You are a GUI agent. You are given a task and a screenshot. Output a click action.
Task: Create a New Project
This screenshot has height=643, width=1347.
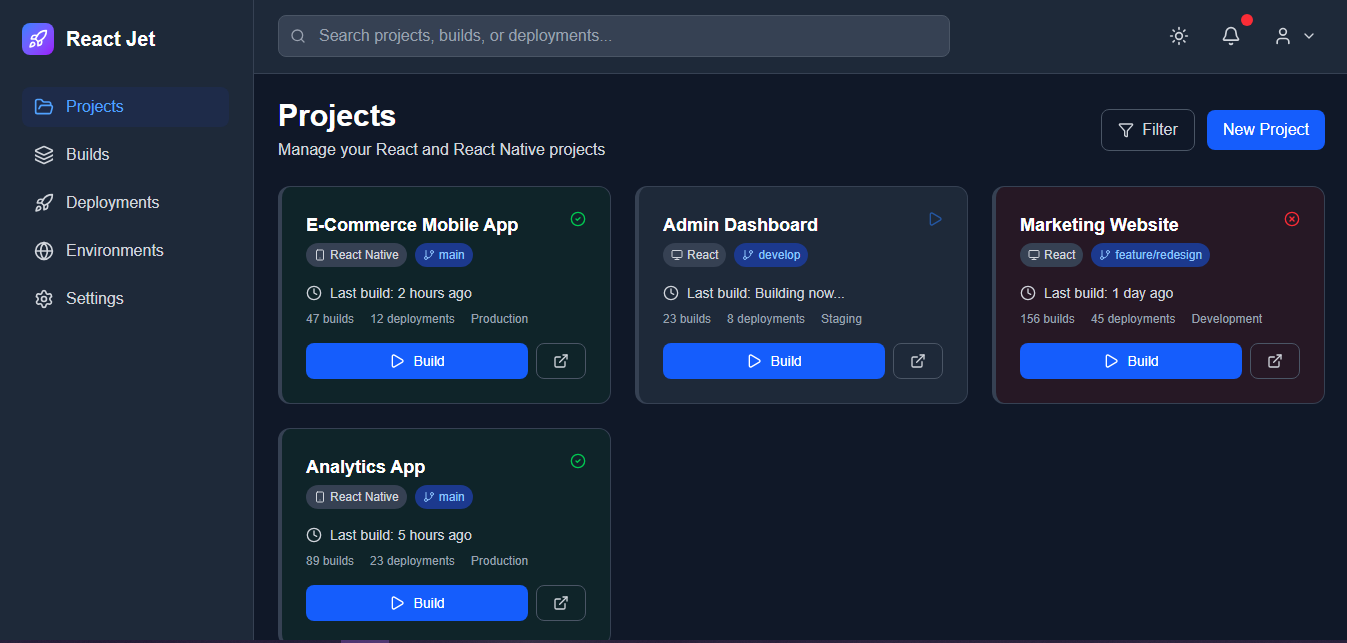(1266, 130)
